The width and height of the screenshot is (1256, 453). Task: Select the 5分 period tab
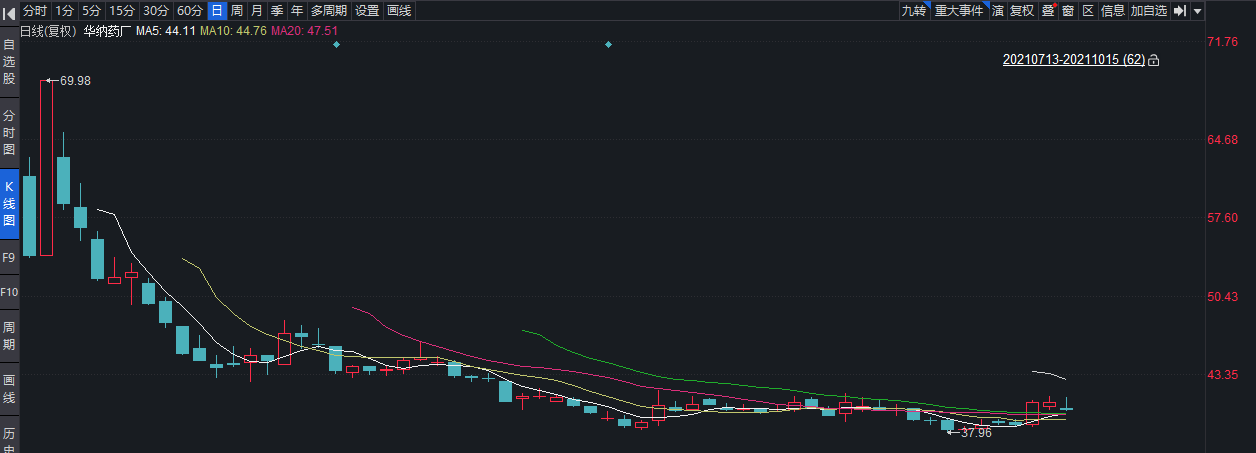click(x=91, y=10)
